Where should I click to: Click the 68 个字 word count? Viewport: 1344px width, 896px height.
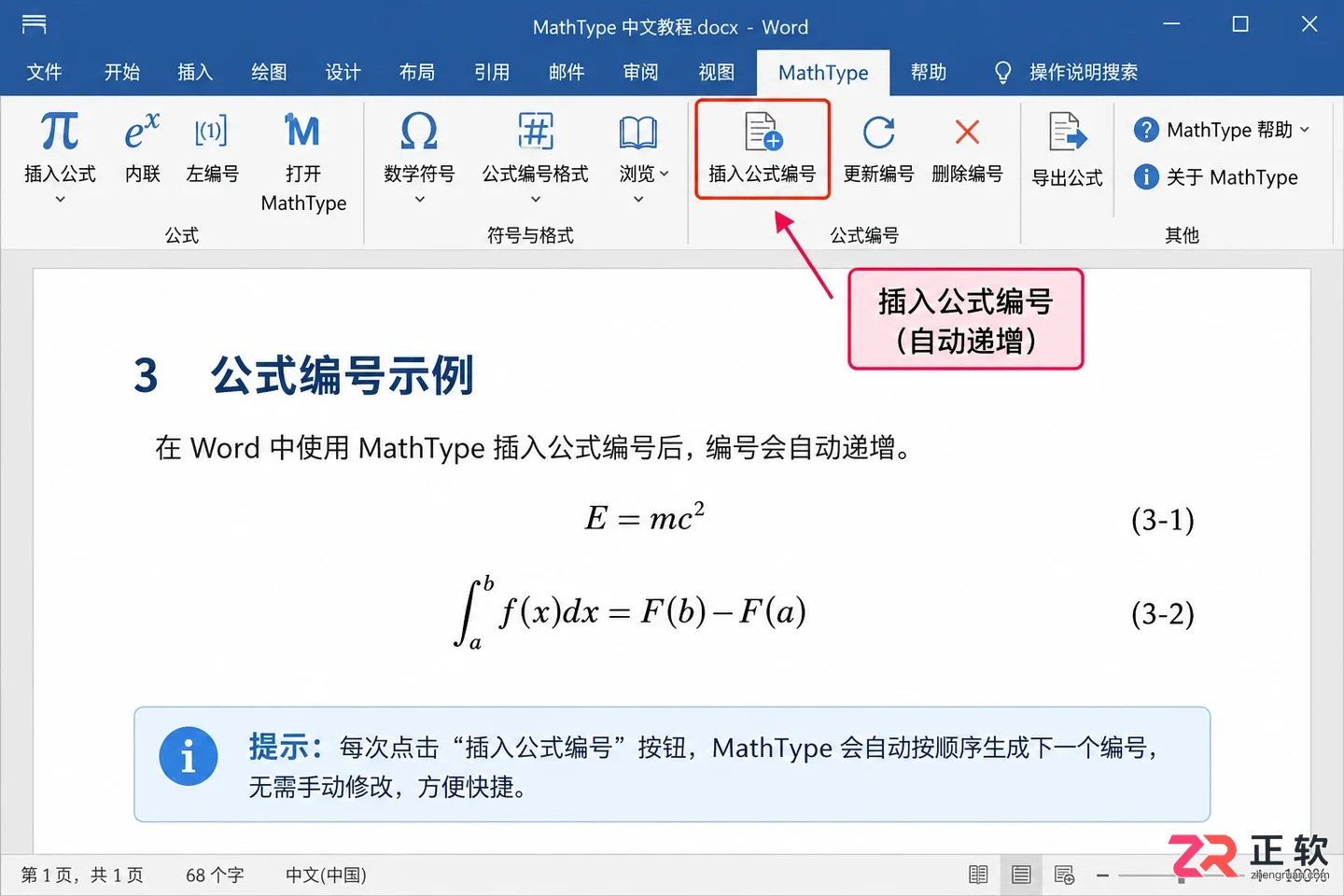(x=215, y=875)
